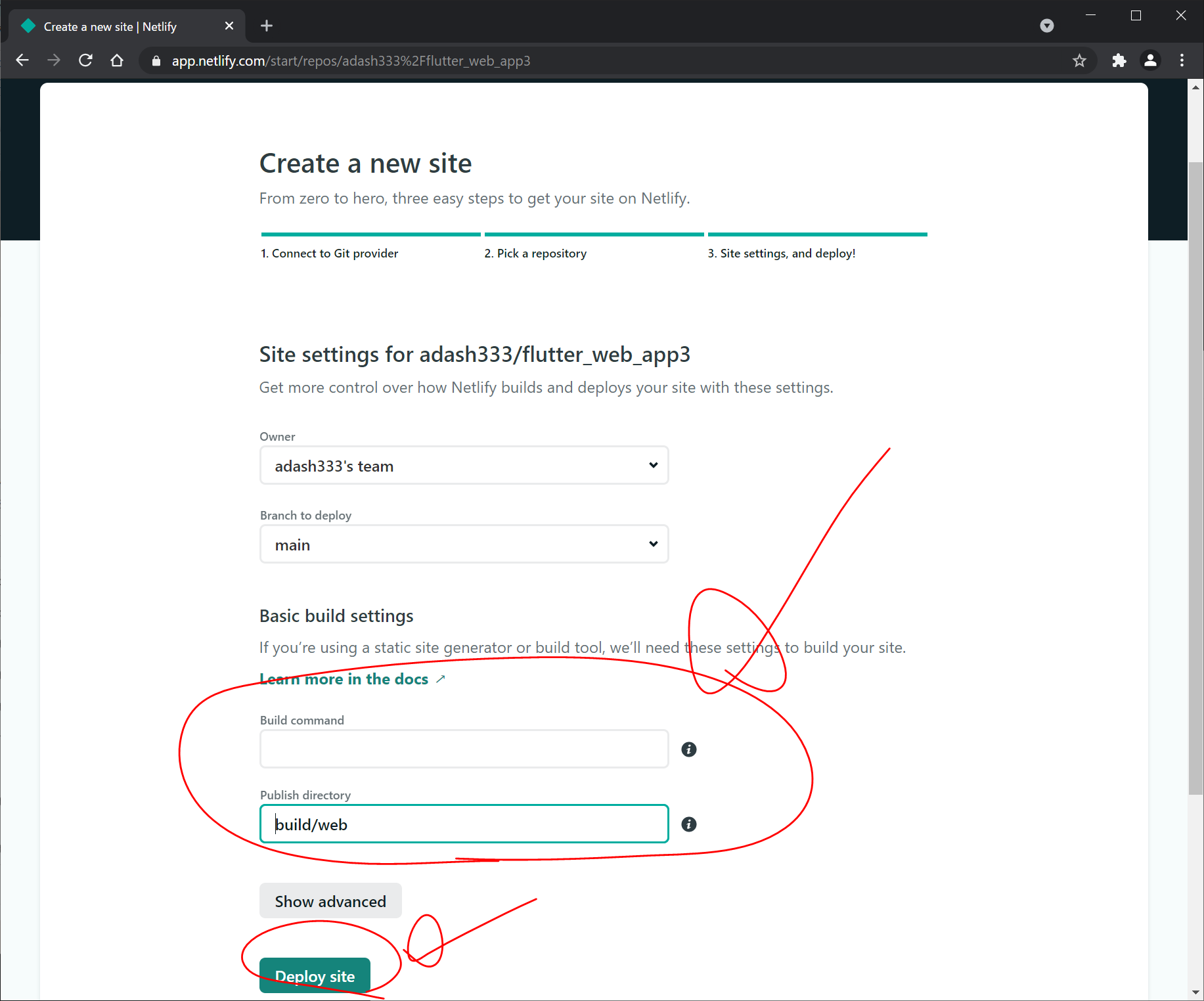Screen dimensions: 1204x1001
Task: Show info for Build command field
Action: tap(688, 749)
